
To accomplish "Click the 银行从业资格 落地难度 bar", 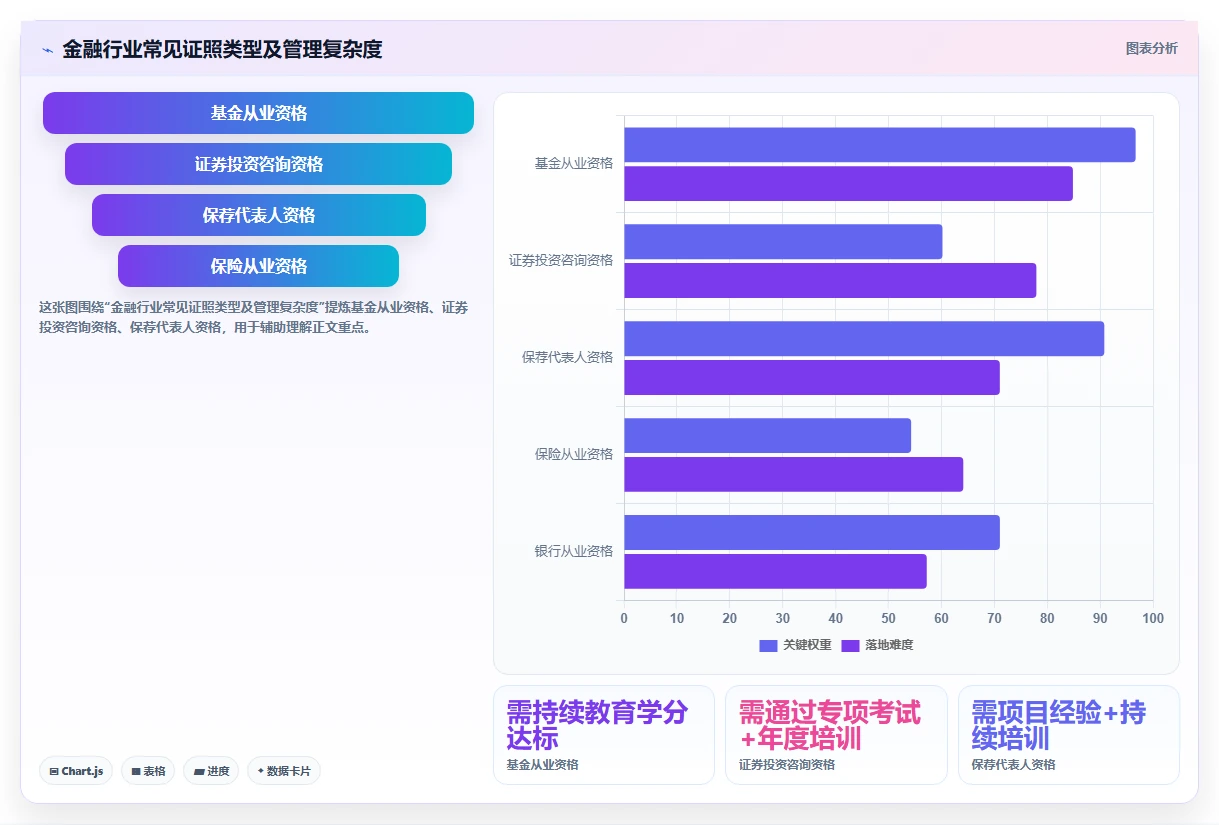I will pyautogui.click(x=775, y=572).
